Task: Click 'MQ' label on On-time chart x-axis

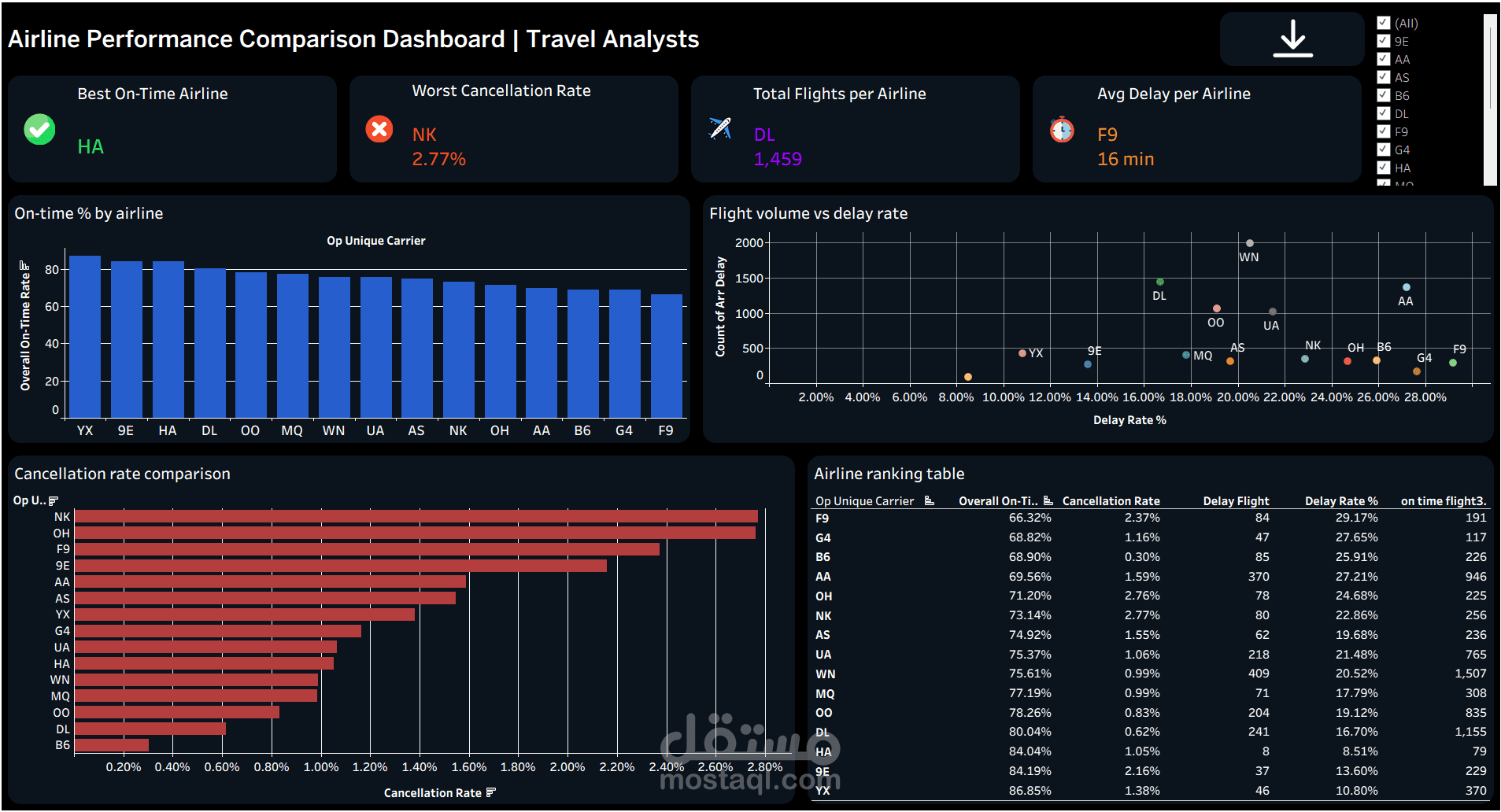Action: point(292,431)
